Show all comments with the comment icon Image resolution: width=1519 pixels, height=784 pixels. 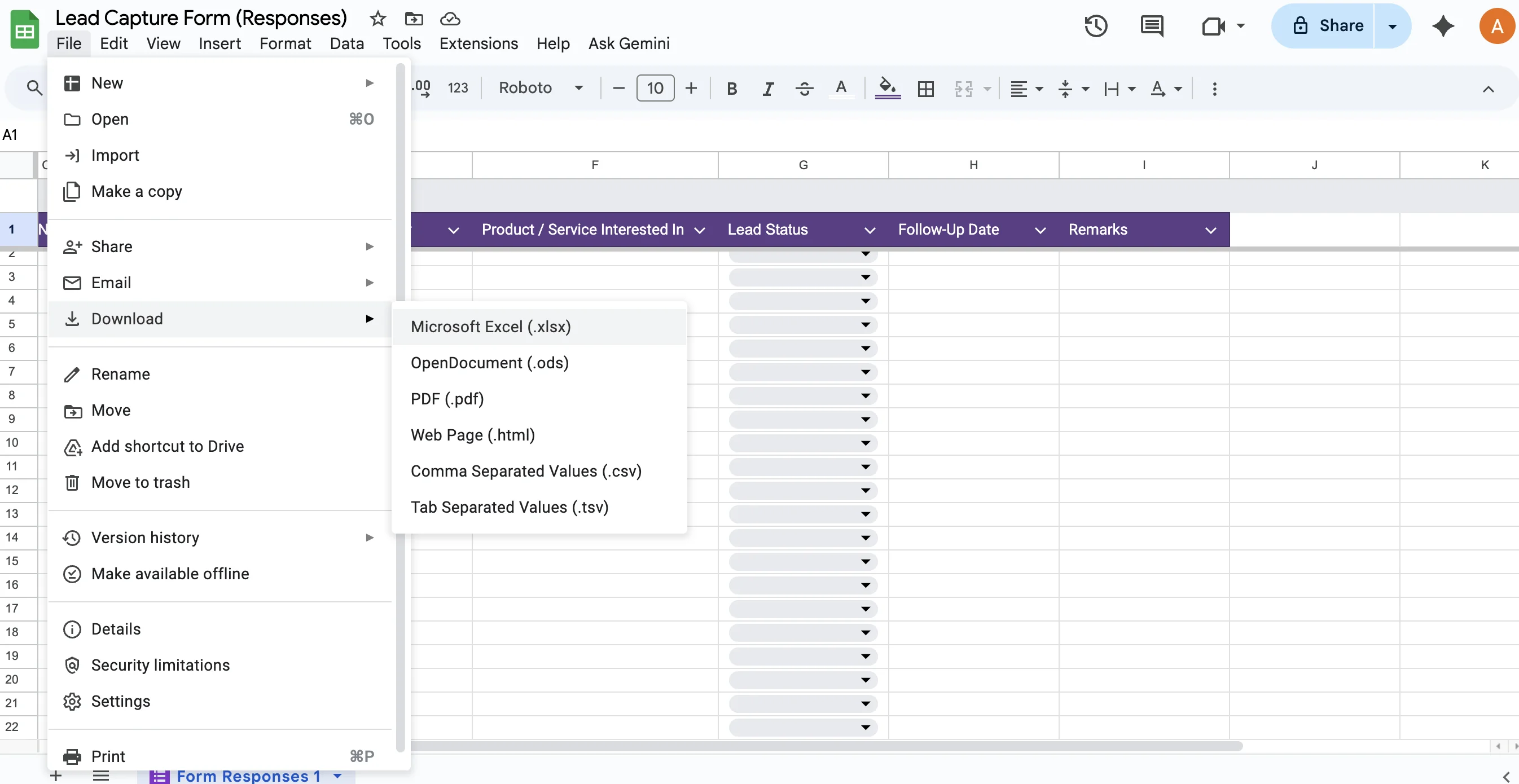click(1152, 26)
